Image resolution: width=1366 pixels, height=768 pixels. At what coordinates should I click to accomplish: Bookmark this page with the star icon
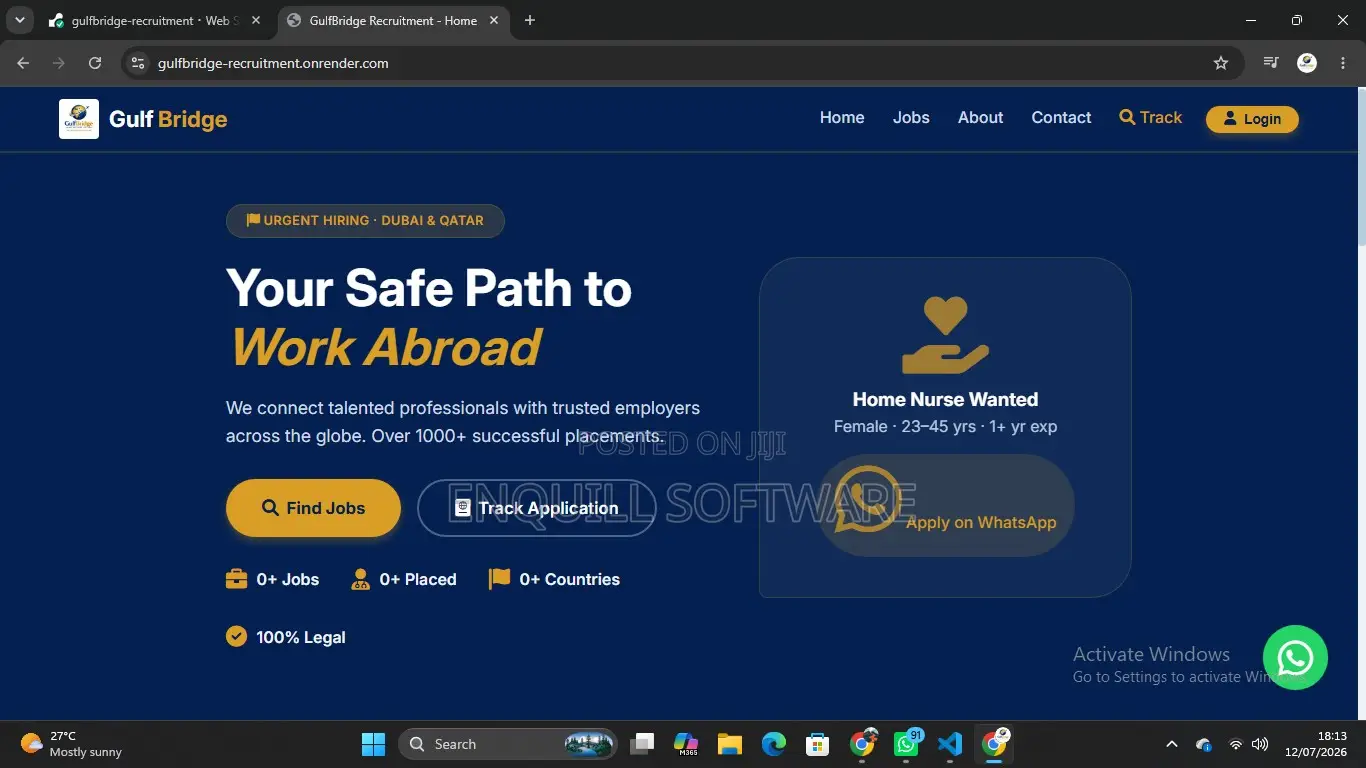(x=1220, y=63)
